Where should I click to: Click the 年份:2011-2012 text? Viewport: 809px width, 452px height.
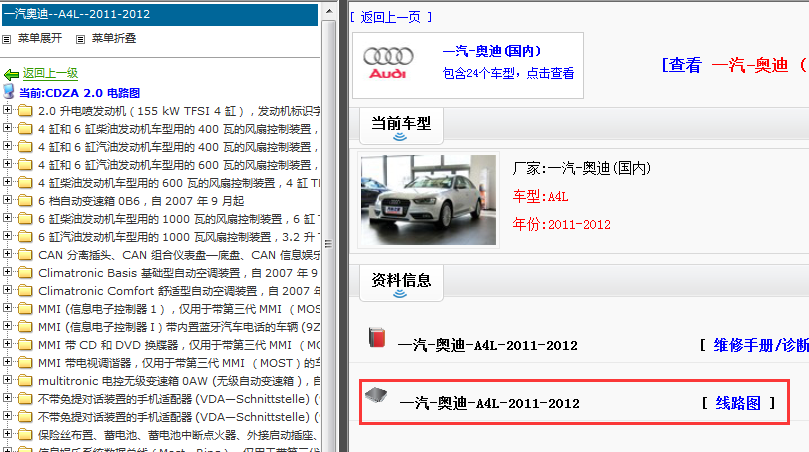coord(561,224)
